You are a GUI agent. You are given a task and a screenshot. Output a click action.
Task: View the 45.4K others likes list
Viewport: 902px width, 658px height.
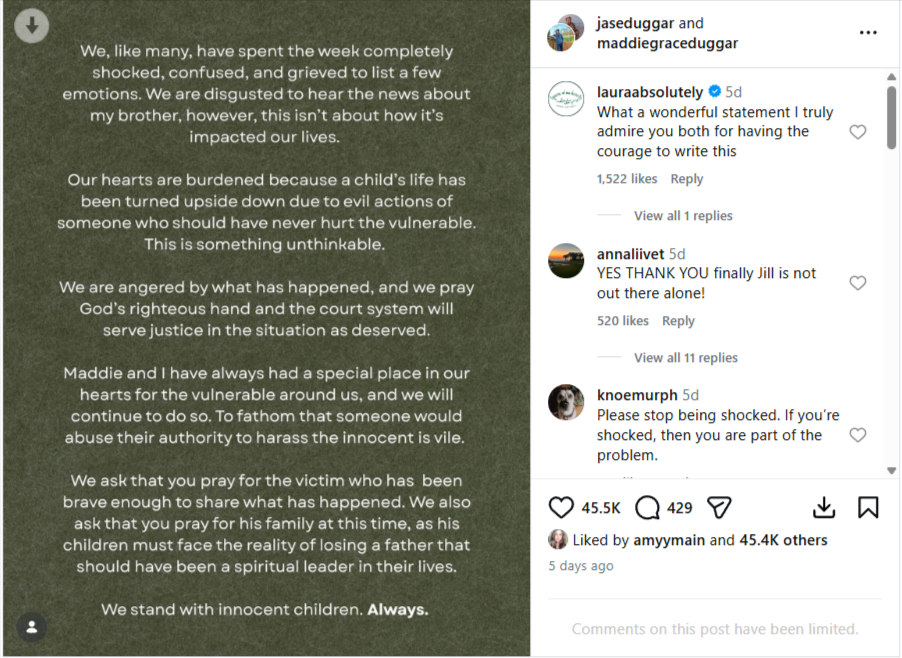[x=783, y=540]
